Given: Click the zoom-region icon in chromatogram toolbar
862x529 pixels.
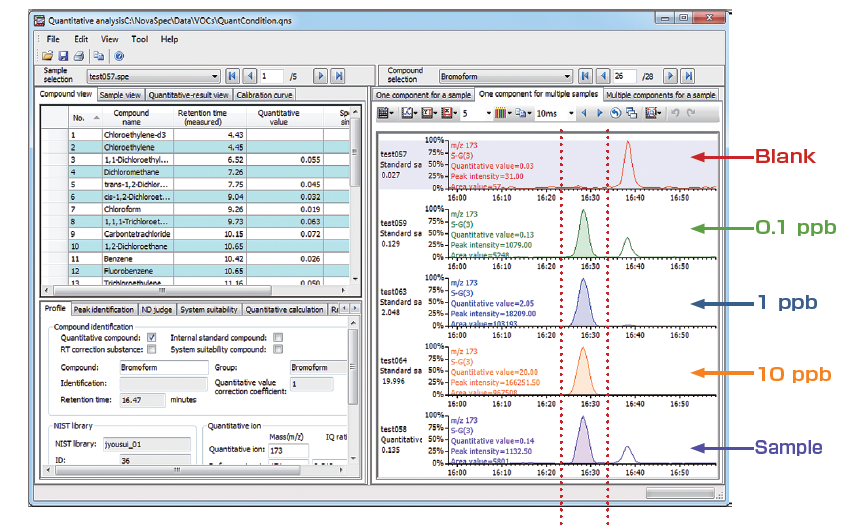Looking at the screenshot, I should [x=651, y=113].
